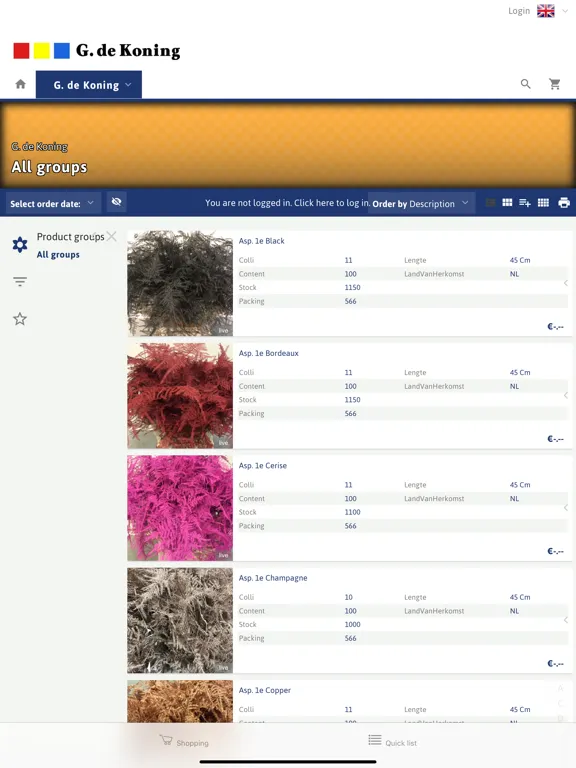Open the Shopping tab at bottom
The image size is (576, 768).
(184, 742)
